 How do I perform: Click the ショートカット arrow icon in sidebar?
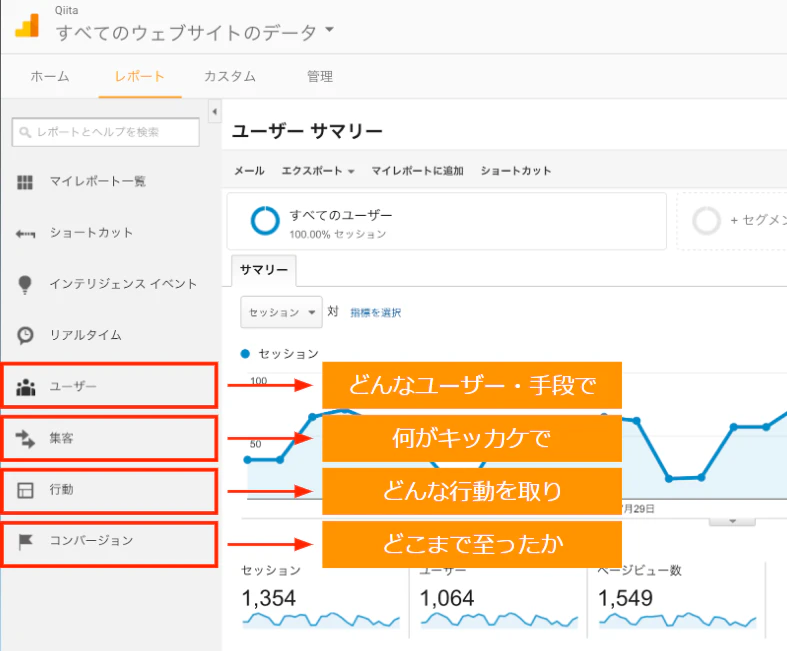(25, 234)
